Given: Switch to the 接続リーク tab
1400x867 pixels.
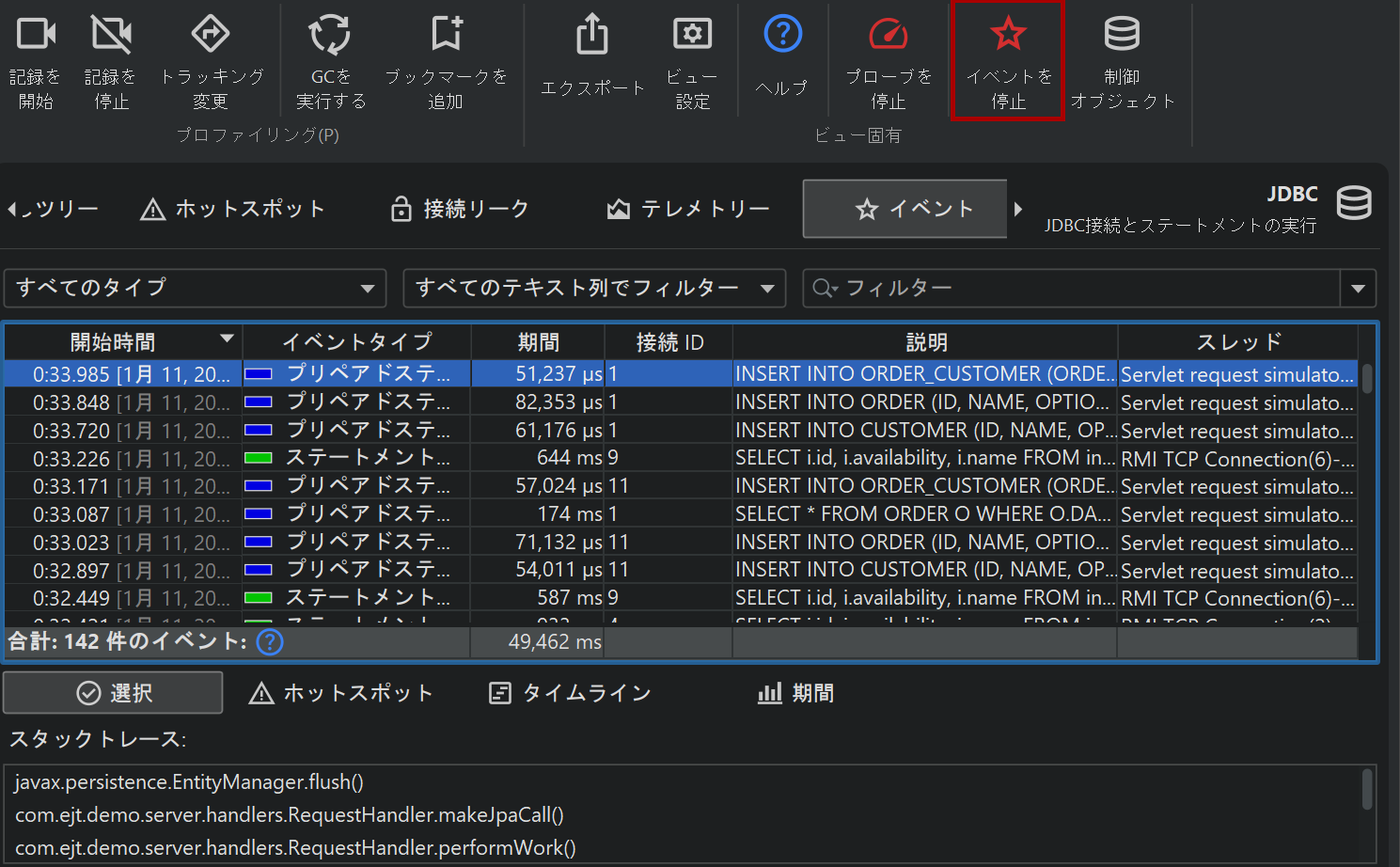Looking at the screenshot, I should 461,209.
